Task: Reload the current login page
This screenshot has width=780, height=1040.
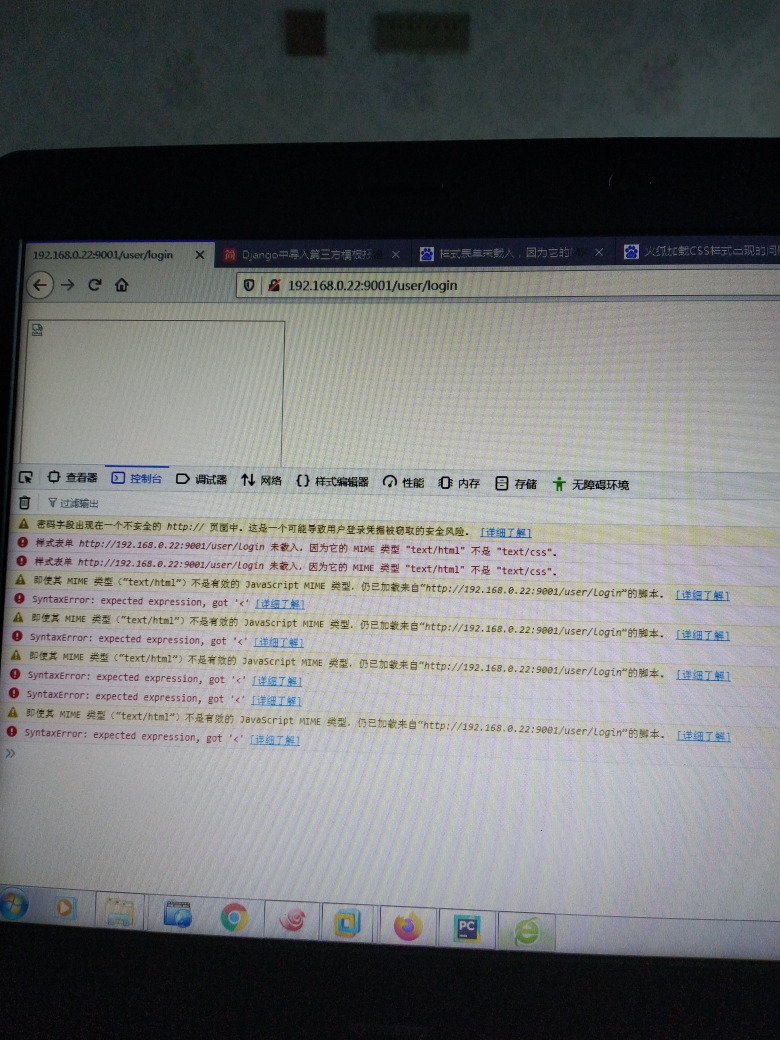Action: [x=95, y=285]
